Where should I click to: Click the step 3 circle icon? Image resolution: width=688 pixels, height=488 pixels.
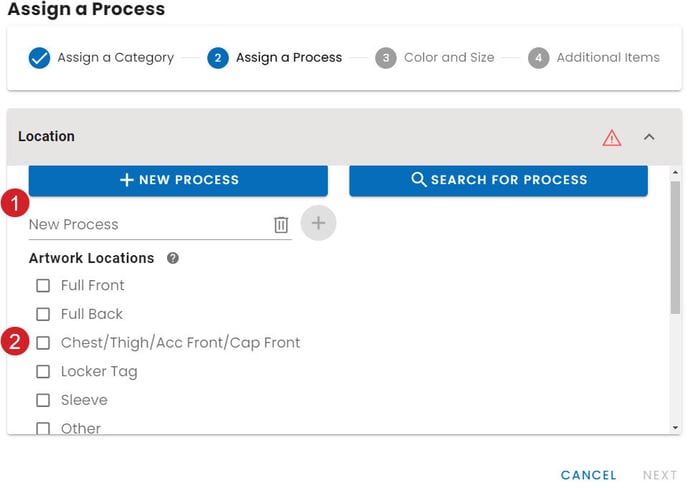coord(386,57)
